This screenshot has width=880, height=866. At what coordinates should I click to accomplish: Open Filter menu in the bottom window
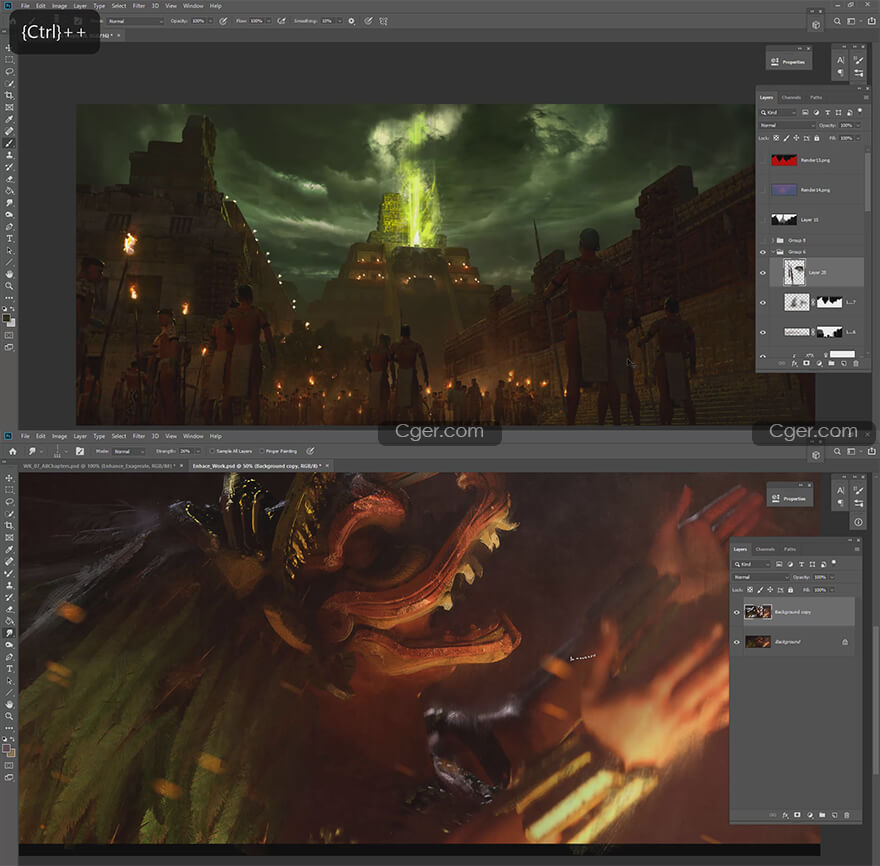click(x=139, y=436)
